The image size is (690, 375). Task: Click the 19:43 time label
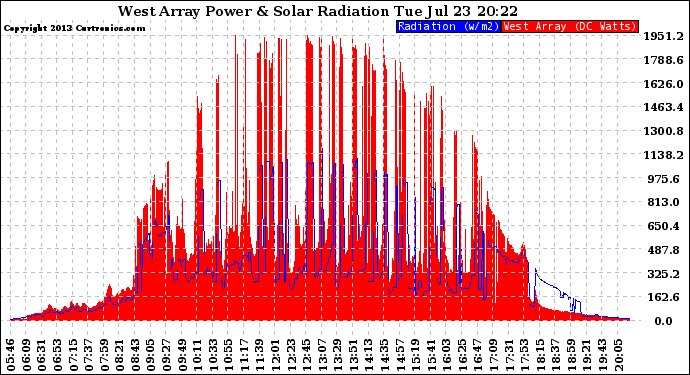[x=602, y=355]
